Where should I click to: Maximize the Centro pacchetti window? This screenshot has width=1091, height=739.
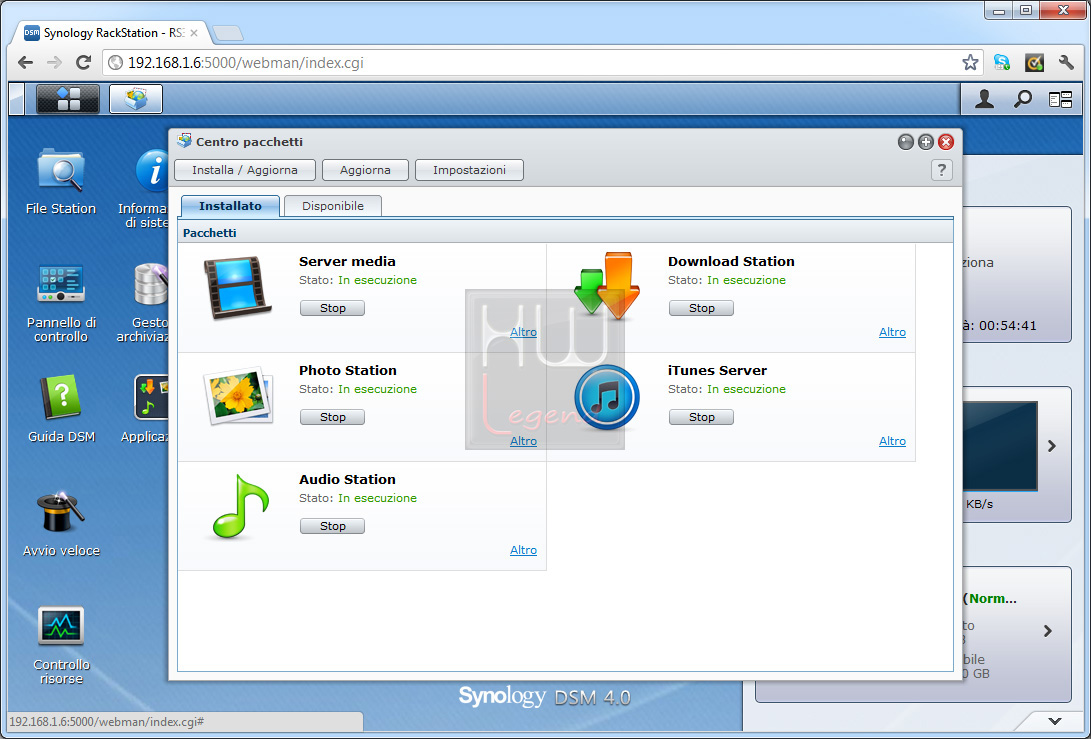[x=925, y=142]
